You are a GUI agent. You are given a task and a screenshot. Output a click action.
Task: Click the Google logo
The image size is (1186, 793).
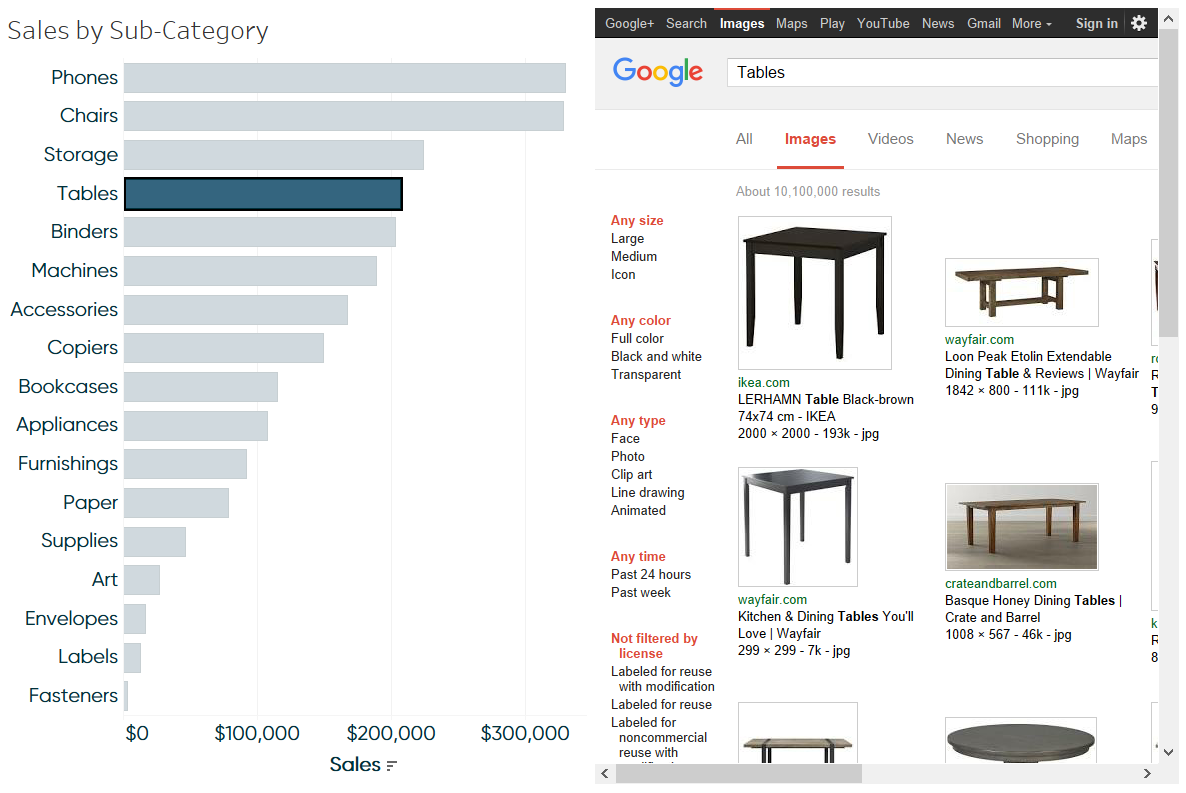click(657, 72)
